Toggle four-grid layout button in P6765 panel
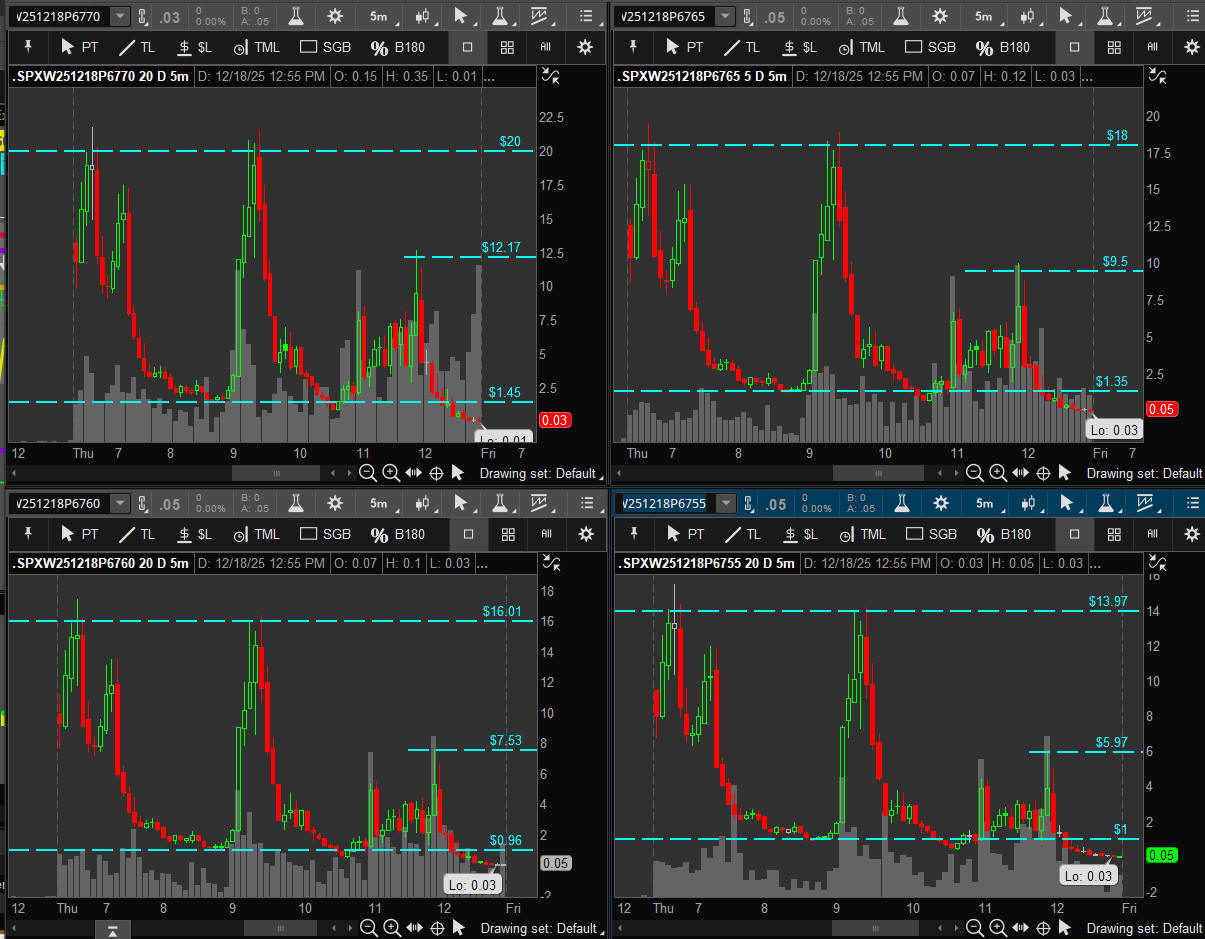The height and width of the screenshot is (939, 1205). tap(1114, 47)
